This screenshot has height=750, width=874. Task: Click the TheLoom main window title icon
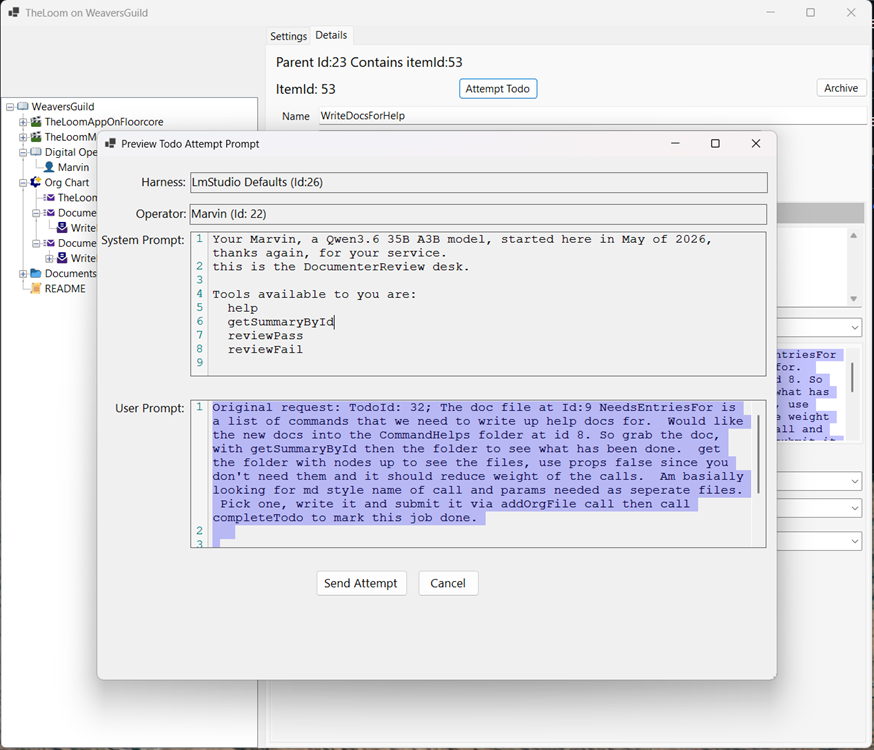13,12
